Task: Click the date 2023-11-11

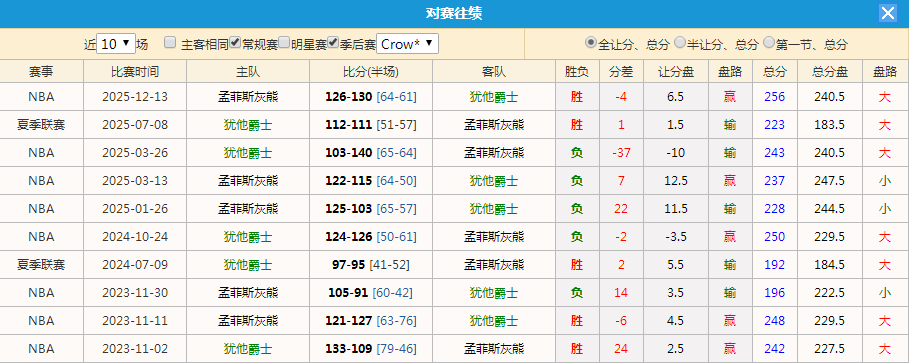Action: (135, 321)
